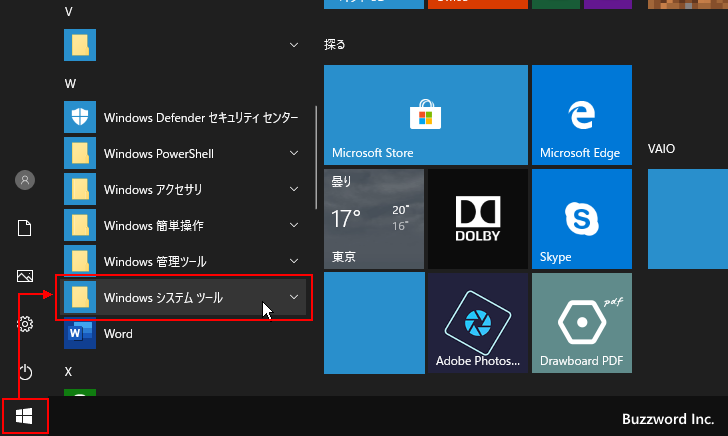The height and width of the screenshot is (436, 728).
Task: Jump via the letter W header
Action: tap(70, 84)
